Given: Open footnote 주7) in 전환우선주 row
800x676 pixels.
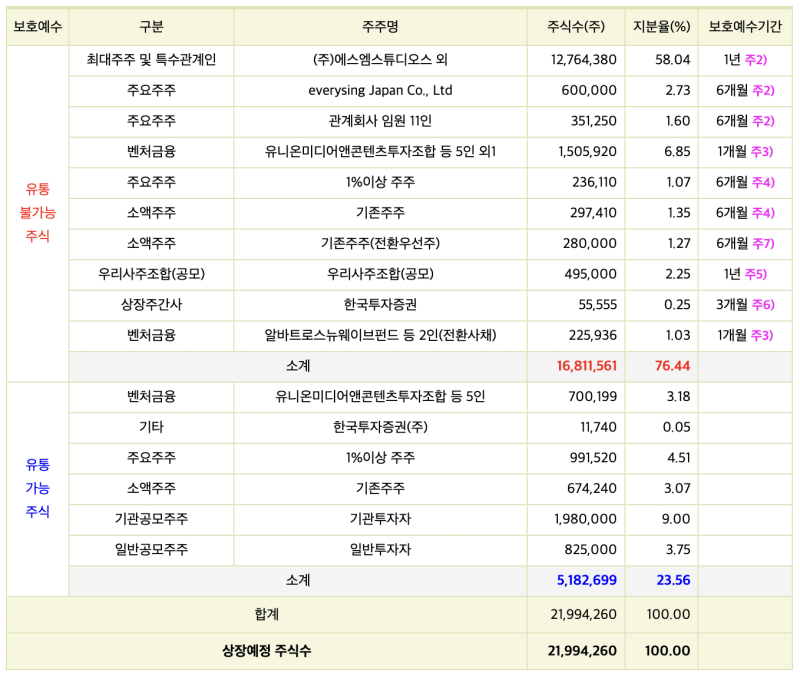Looking at the screenshot, I should 763,244.
